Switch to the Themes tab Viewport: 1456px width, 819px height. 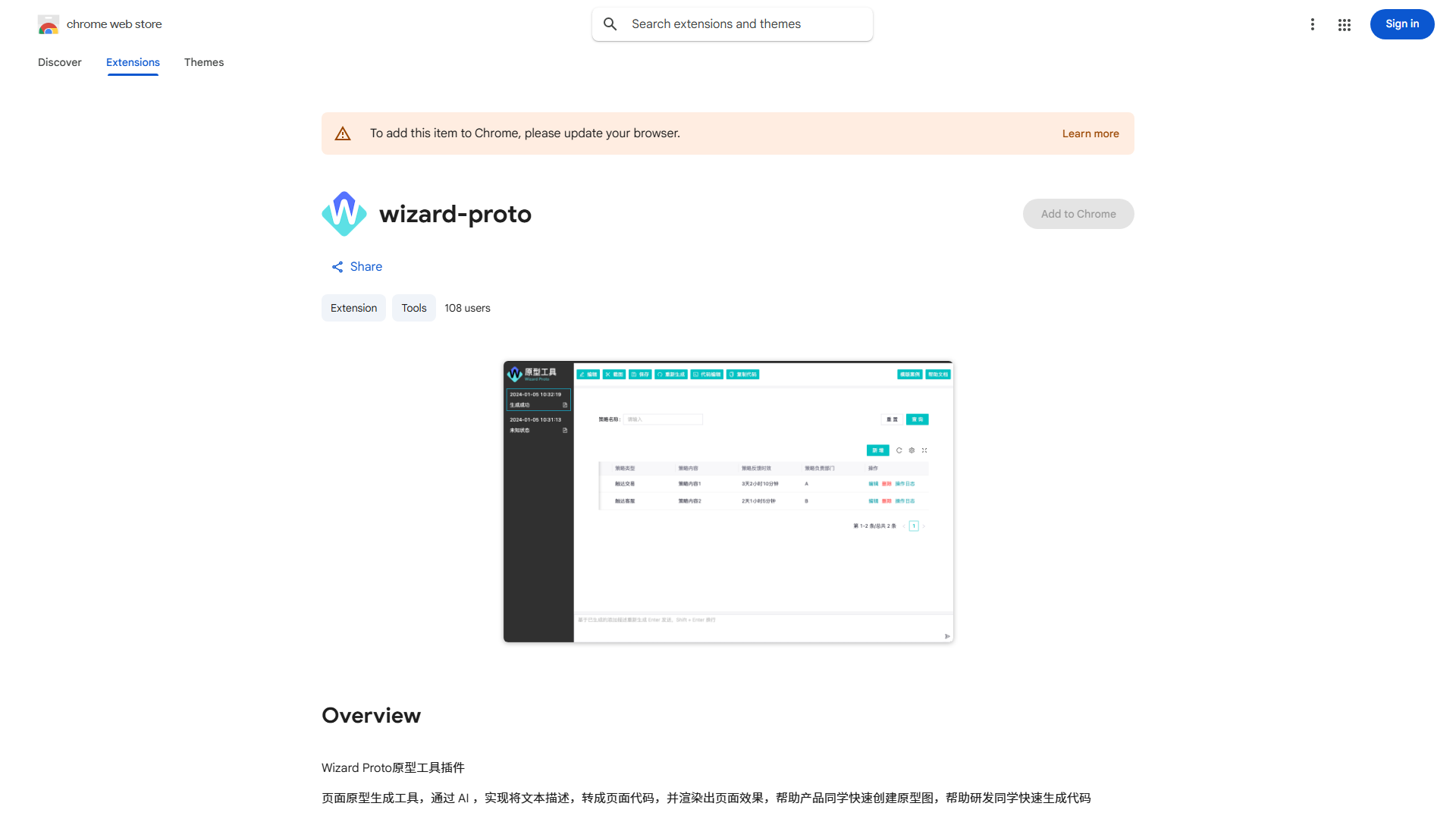coord(203,62)
